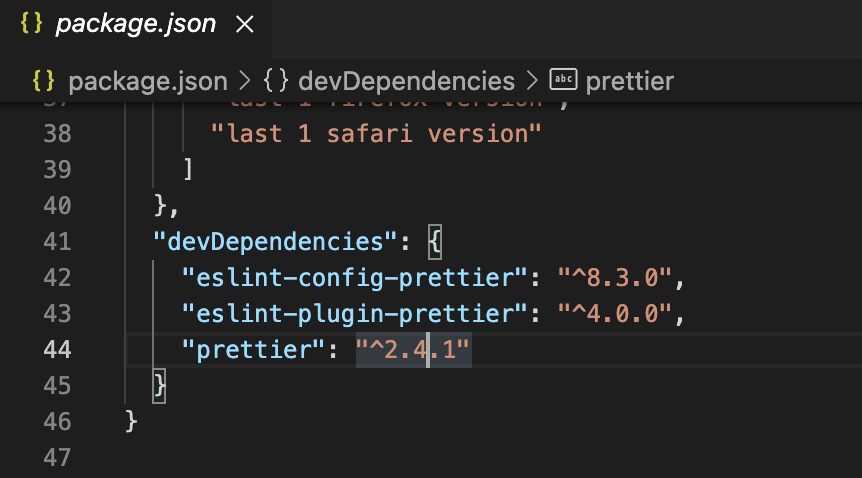This screenshot has width=862, height=478.
Task: Open devDependencies breadcrumb segment
Action: pyautogui.click(x=406, y=81)
